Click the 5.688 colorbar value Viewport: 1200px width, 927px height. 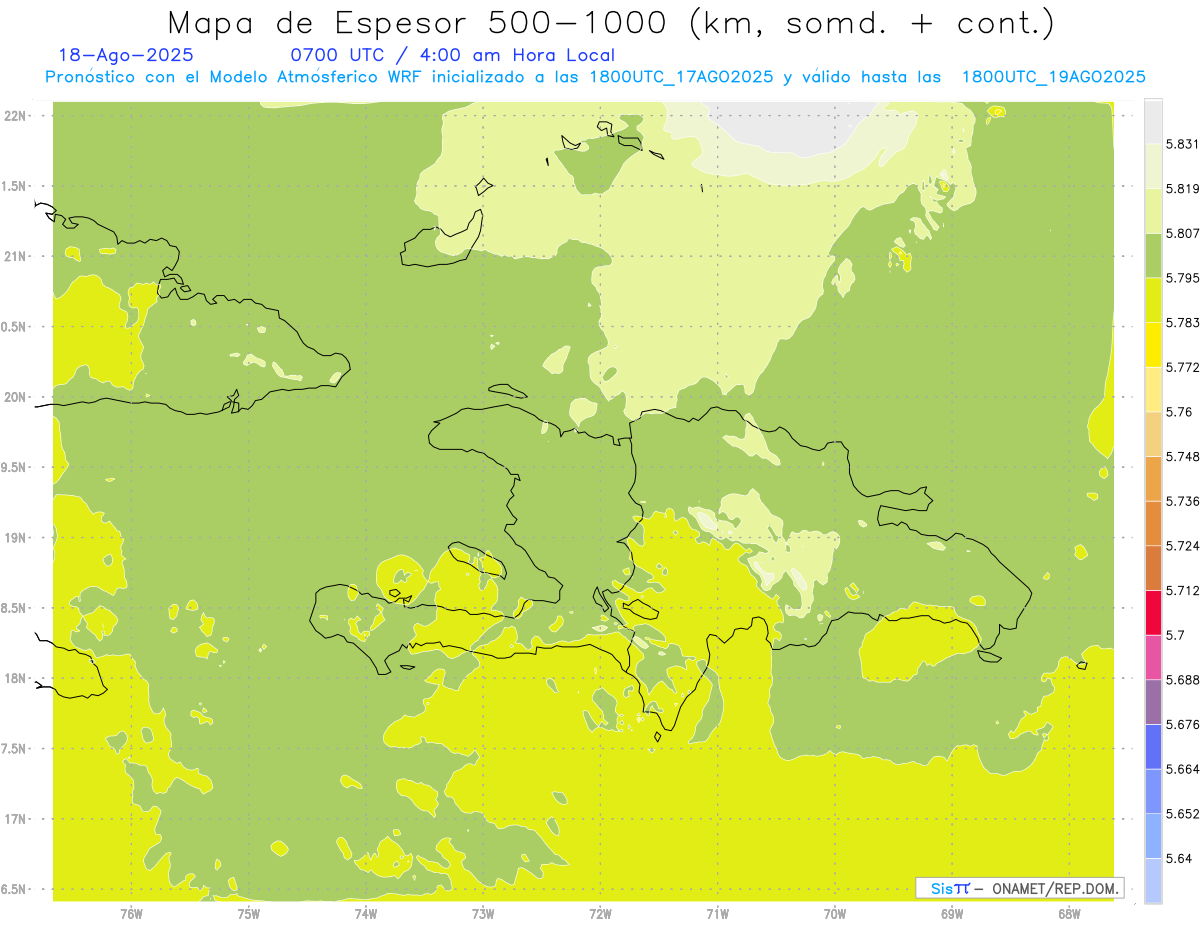point(1184,679)
